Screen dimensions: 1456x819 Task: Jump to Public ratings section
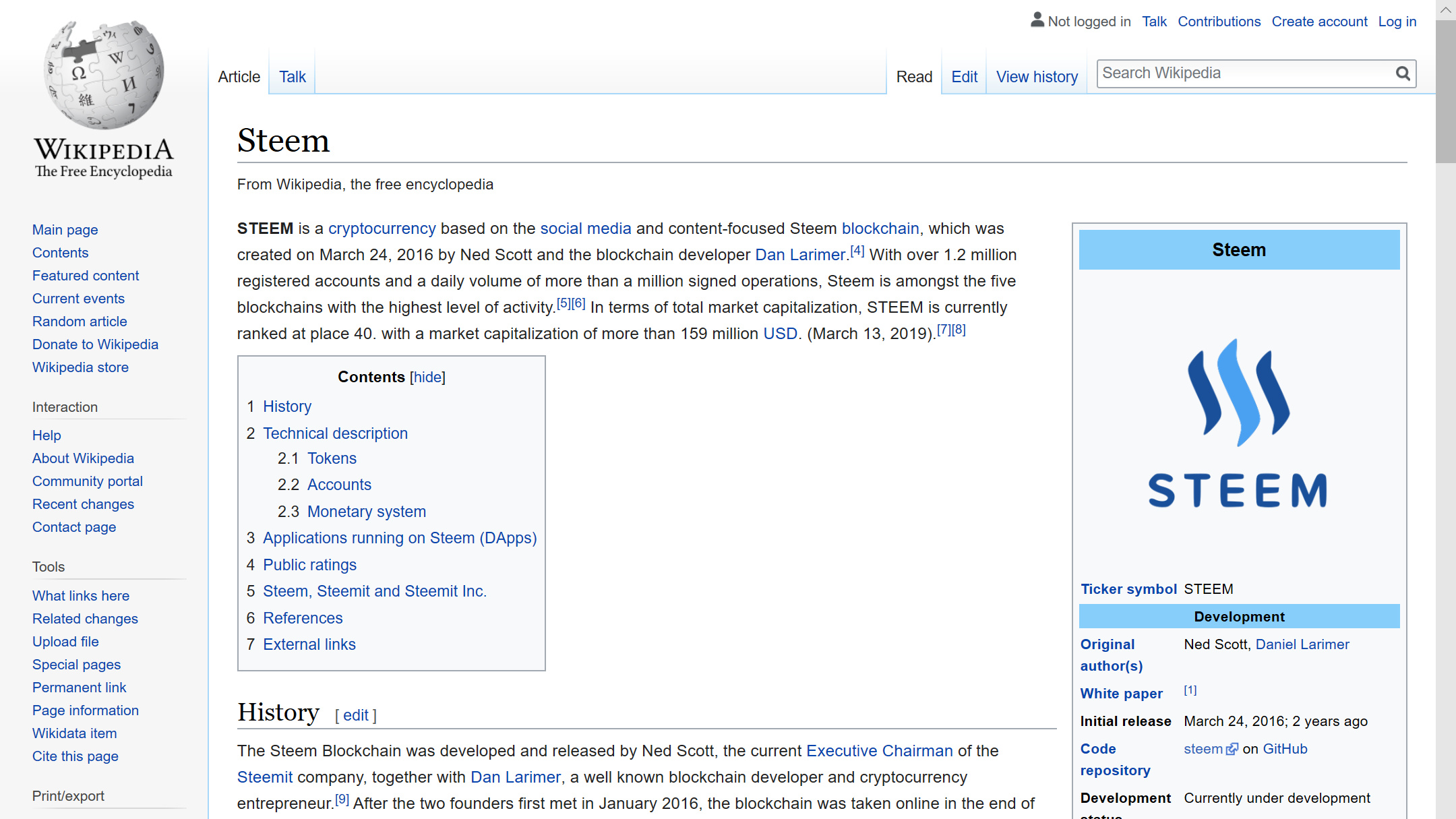coord(309,565)
